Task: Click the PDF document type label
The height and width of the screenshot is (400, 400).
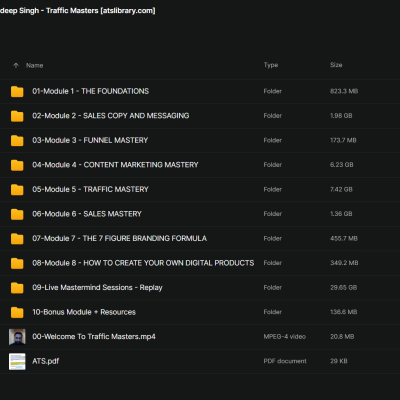Action: [x=285, y=361]
